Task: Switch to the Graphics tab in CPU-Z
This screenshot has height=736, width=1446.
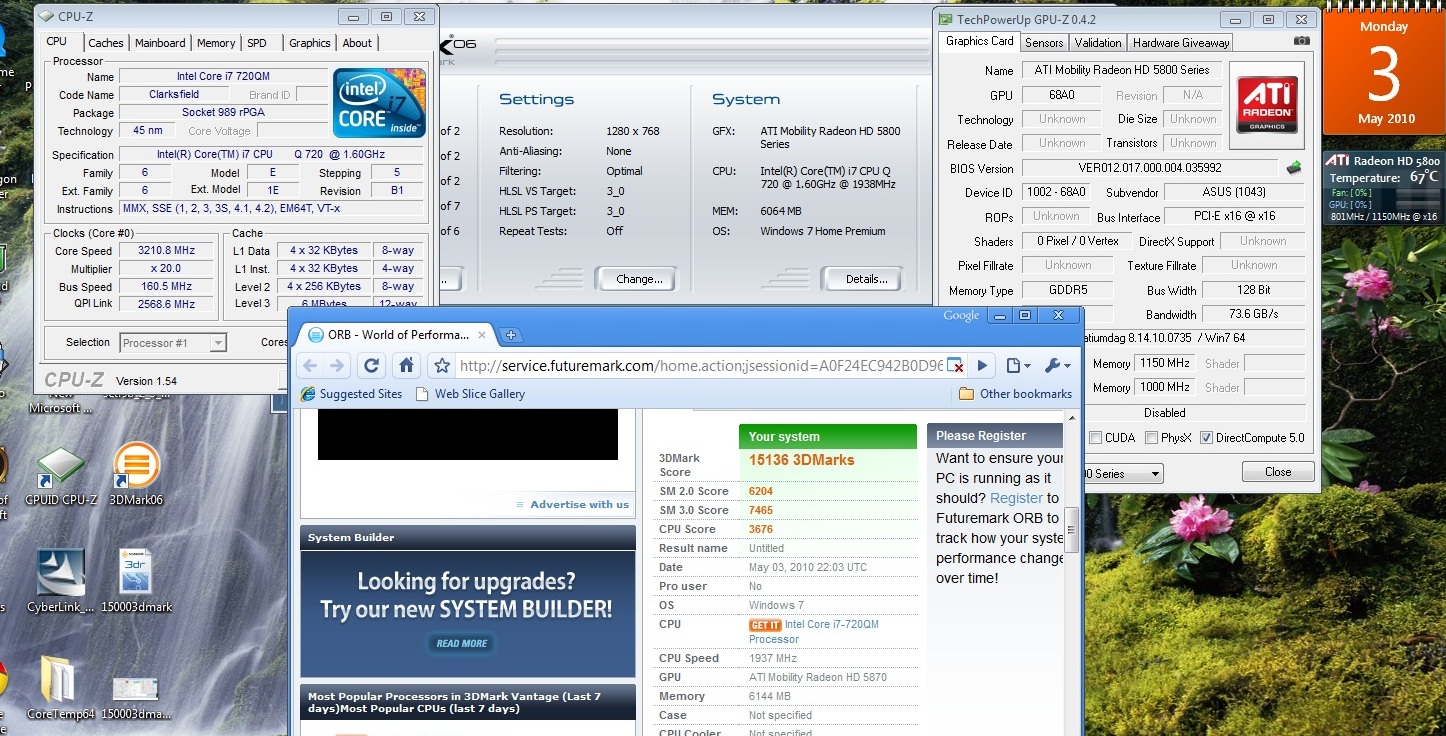Action: pos(310,43)
